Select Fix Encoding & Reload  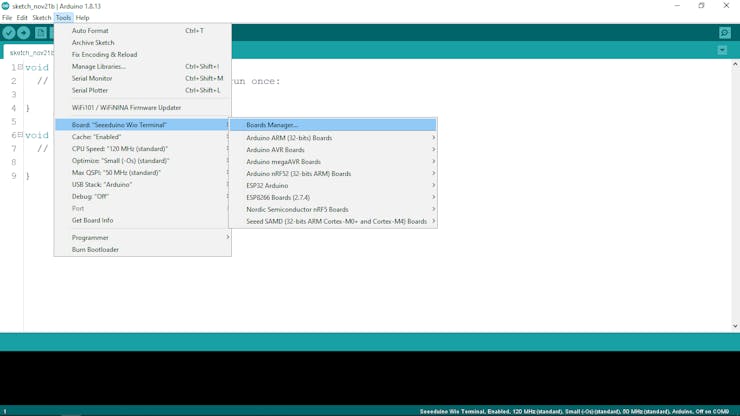pos(143,54)
